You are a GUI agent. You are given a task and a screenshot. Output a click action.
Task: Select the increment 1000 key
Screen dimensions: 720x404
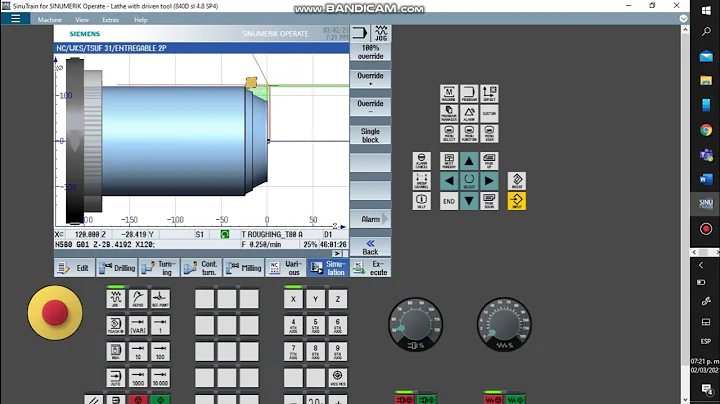click(138, 377)
